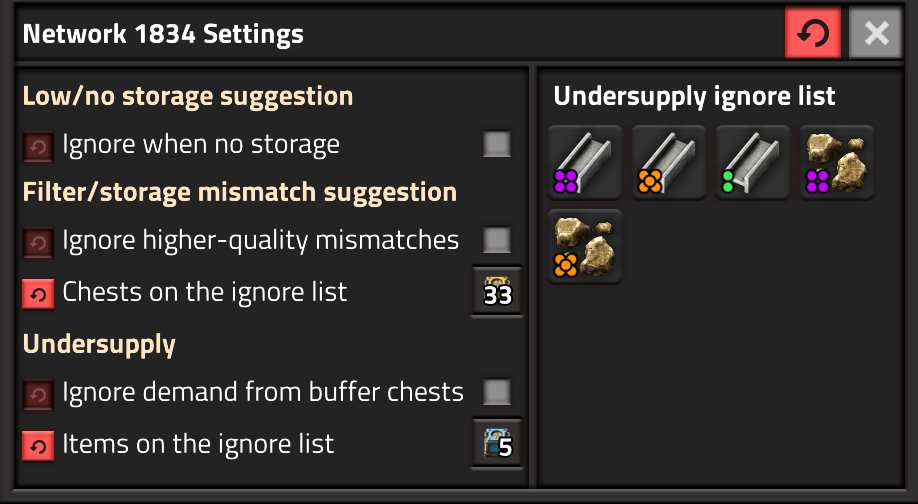Select the epic-quality stone icon

coord(837,162)
